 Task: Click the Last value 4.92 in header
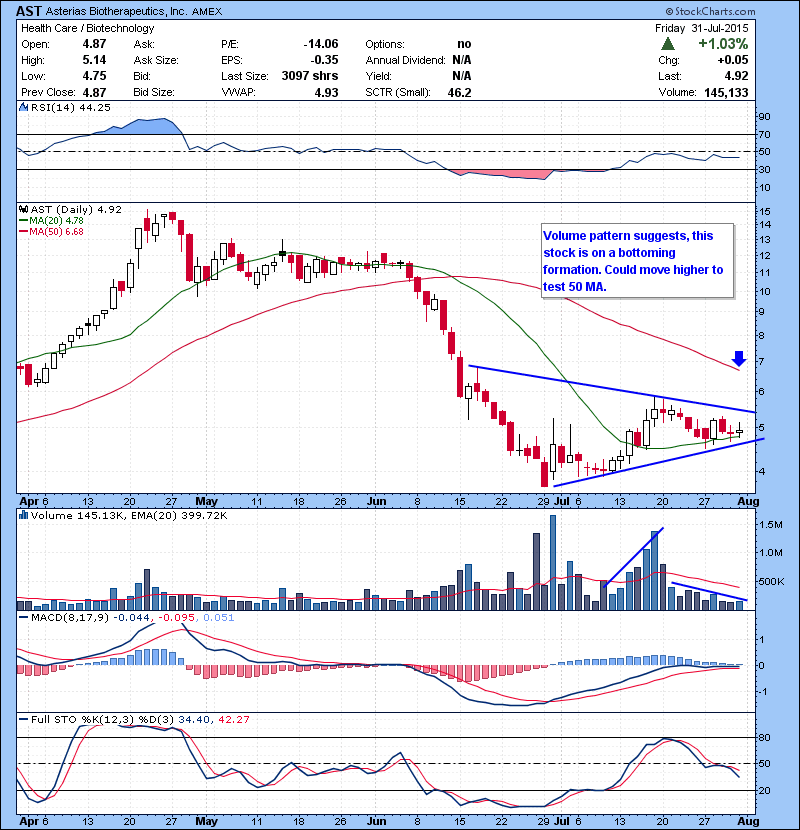coord(736,76)
